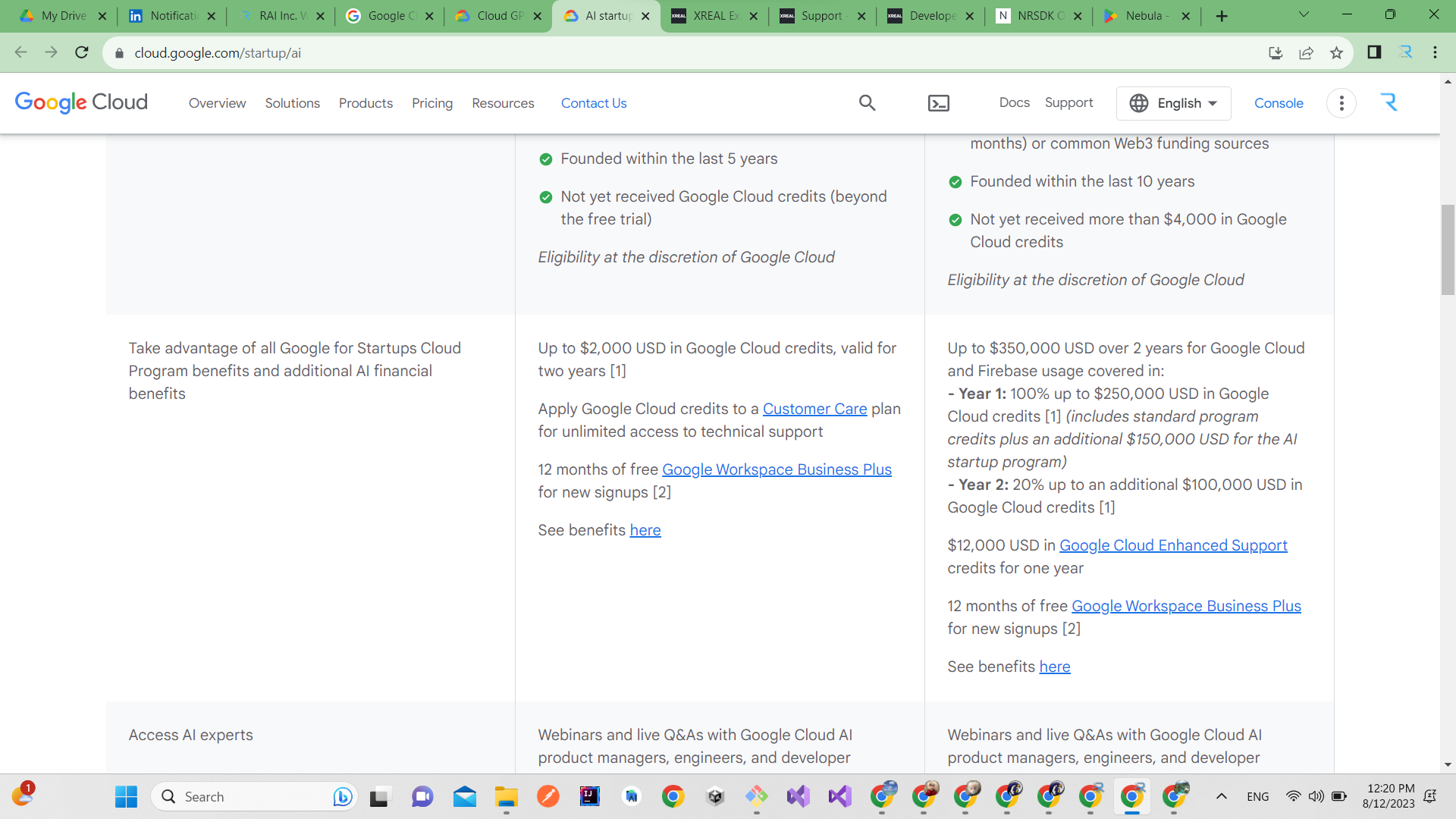Launch IntelliJ IDEA from the taskbar

(590, 796)
